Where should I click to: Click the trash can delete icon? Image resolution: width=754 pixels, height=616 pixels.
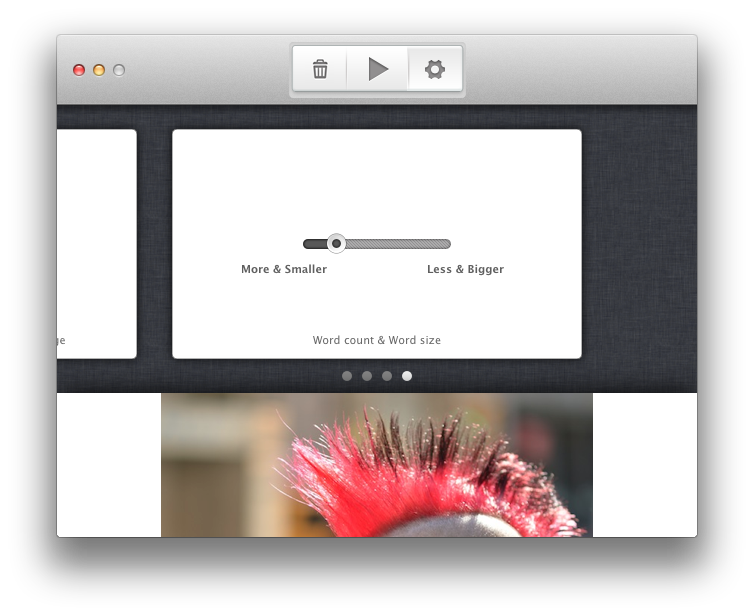coord(320,69)
